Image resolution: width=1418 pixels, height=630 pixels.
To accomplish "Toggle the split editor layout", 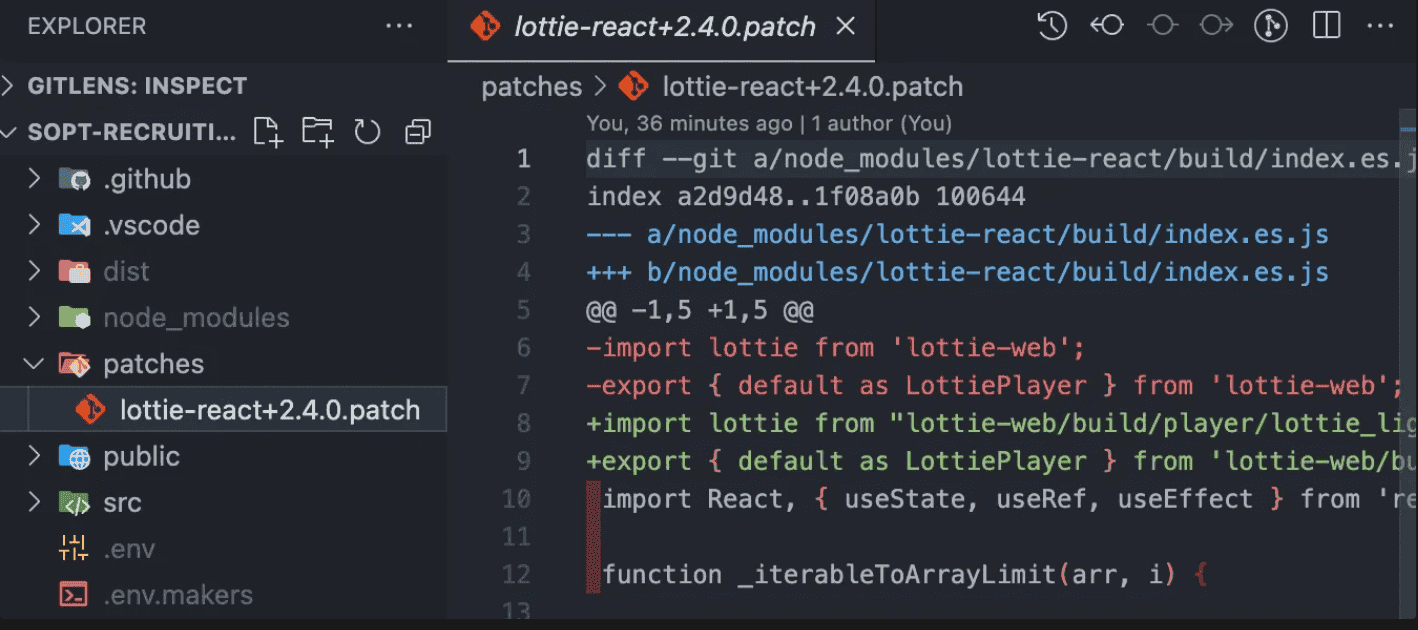I will [1326, 26].
